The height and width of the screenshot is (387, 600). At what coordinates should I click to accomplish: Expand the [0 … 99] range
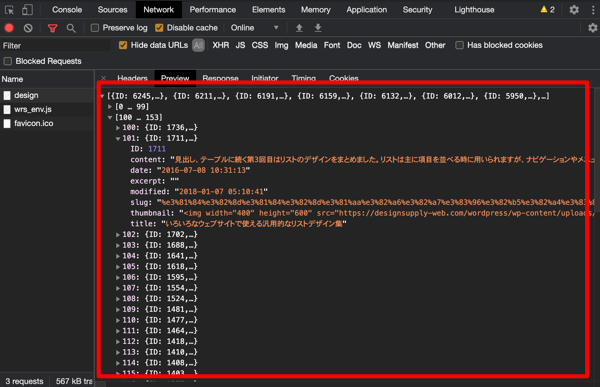click(110, 107)
